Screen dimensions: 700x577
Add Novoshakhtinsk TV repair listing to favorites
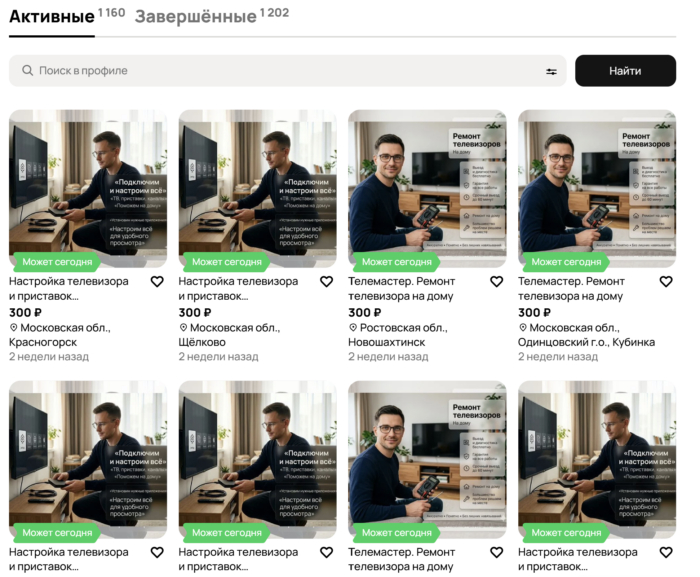point(496,282)
